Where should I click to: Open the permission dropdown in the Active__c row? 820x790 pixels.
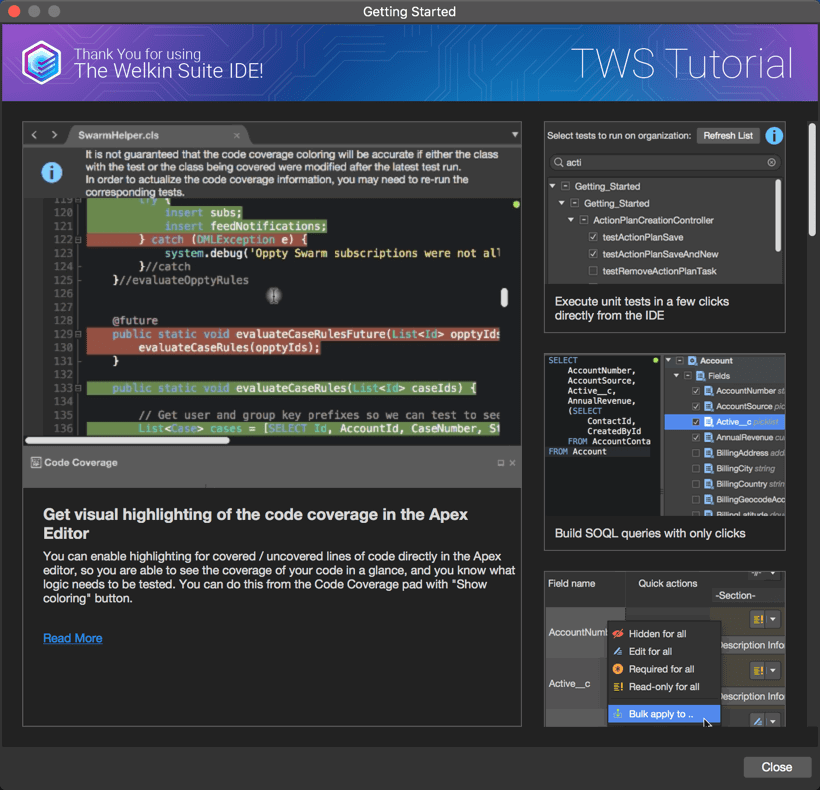[773, 670]
